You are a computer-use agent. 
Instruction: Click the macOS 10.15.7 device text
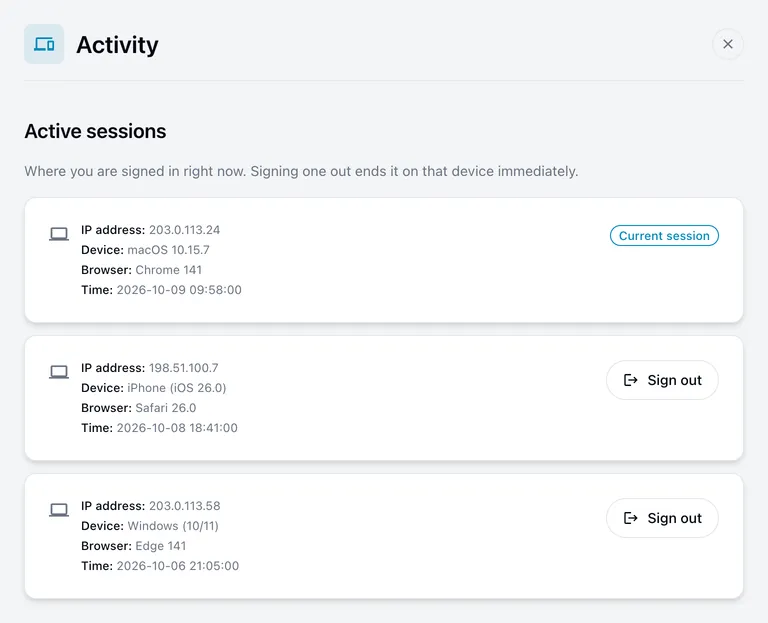(x=168, y=250)
